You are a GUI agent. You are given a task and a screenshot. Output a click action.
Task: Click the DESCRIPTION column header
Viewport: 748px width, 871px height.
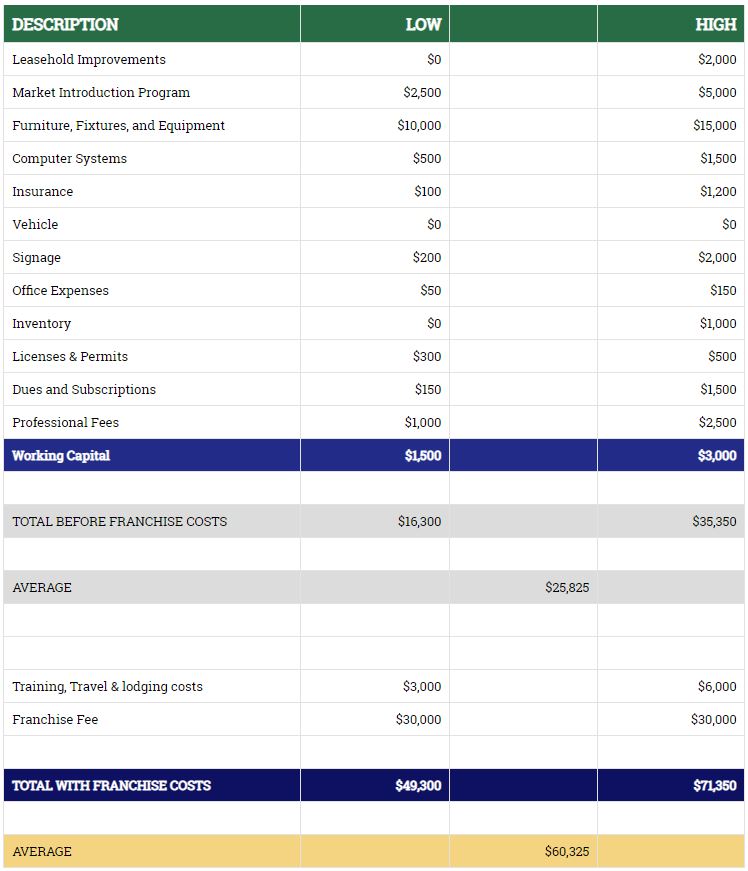pos(65,24)
